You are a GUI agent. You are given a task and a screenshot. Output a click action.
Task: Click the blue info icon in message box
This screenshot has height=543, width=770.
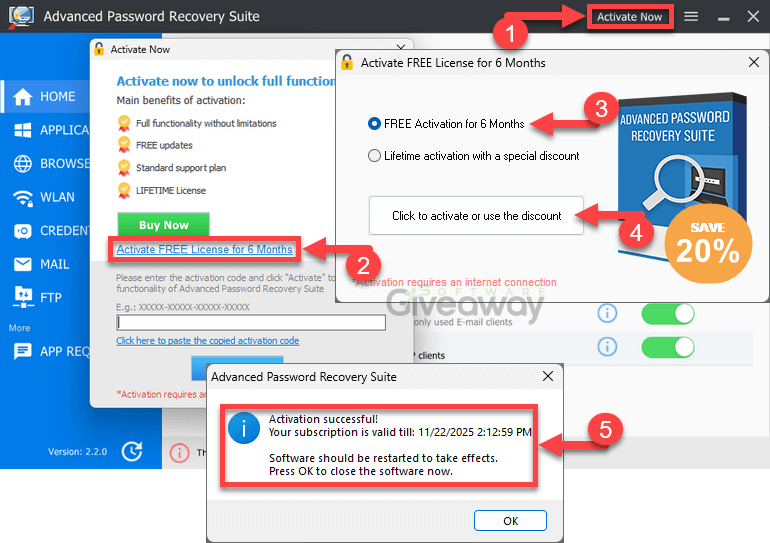coord(244,428)
